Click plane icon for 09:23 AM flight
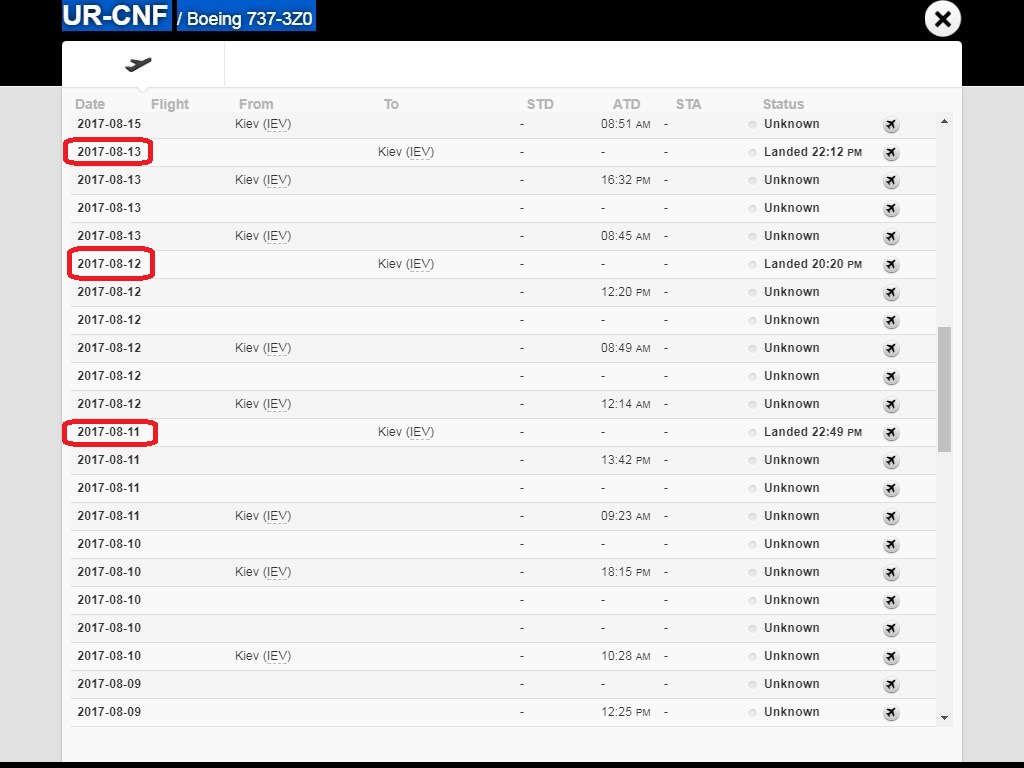The width and height of the screenshot is (1024, 768). pyautogui.click(x=891, y=517)
